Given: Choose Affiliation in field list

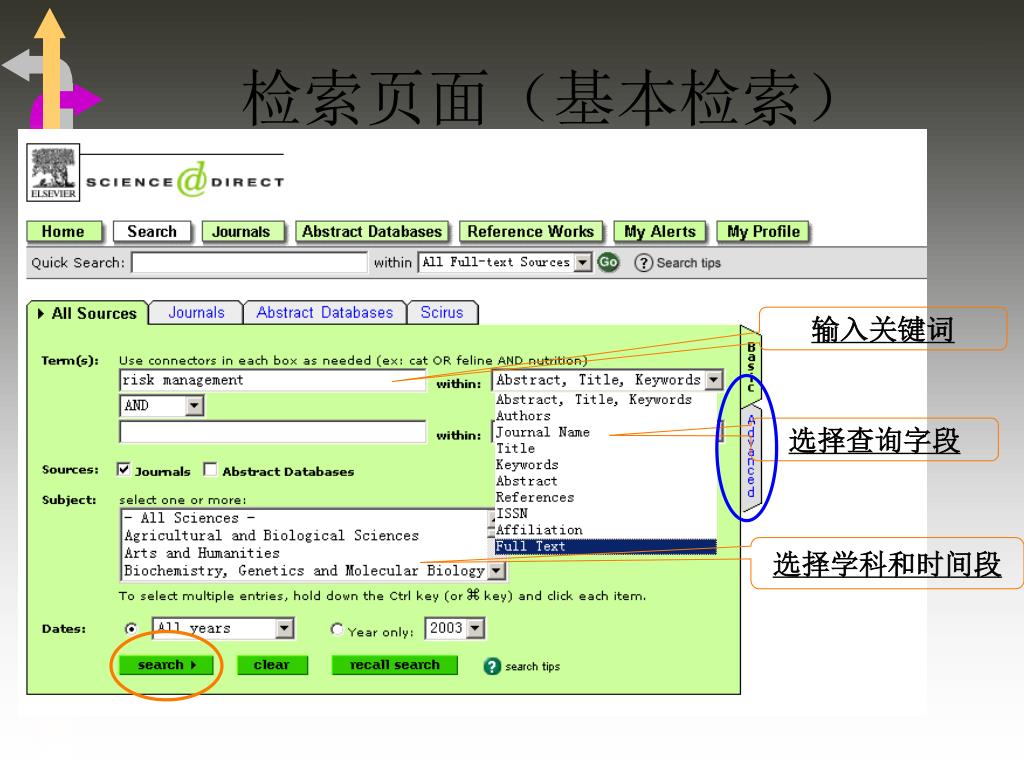Looking at the screenshot, I should 539,530.
